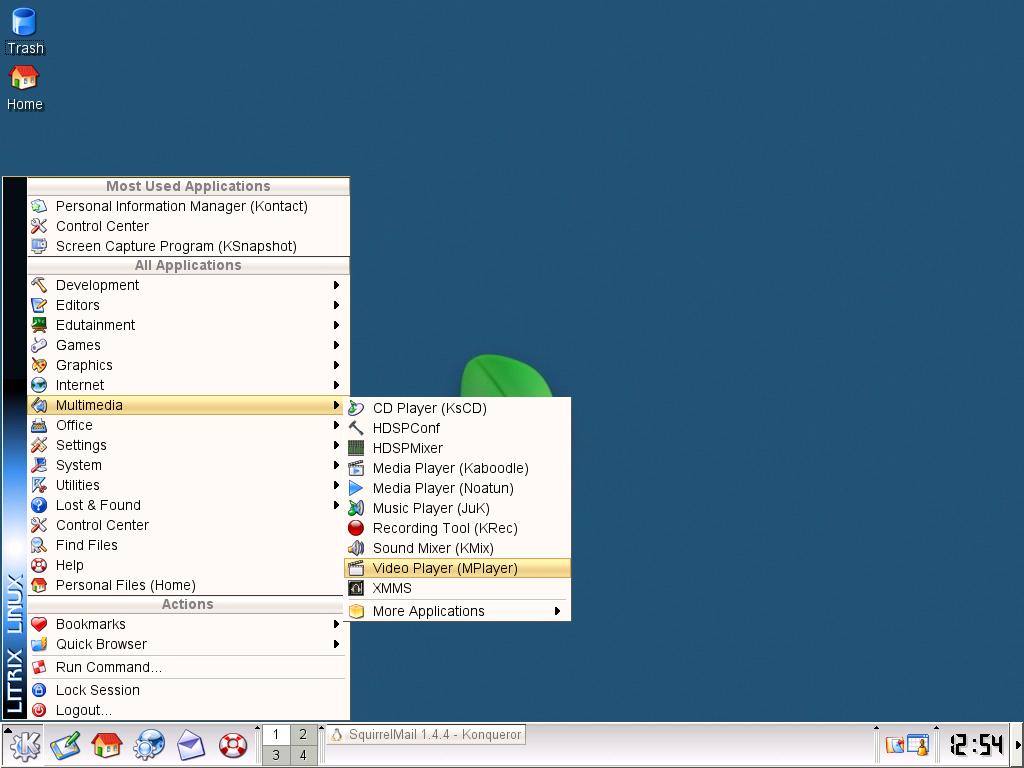
Task: Open Personal Files (Home) entry
Action: [x=186, y=585]
